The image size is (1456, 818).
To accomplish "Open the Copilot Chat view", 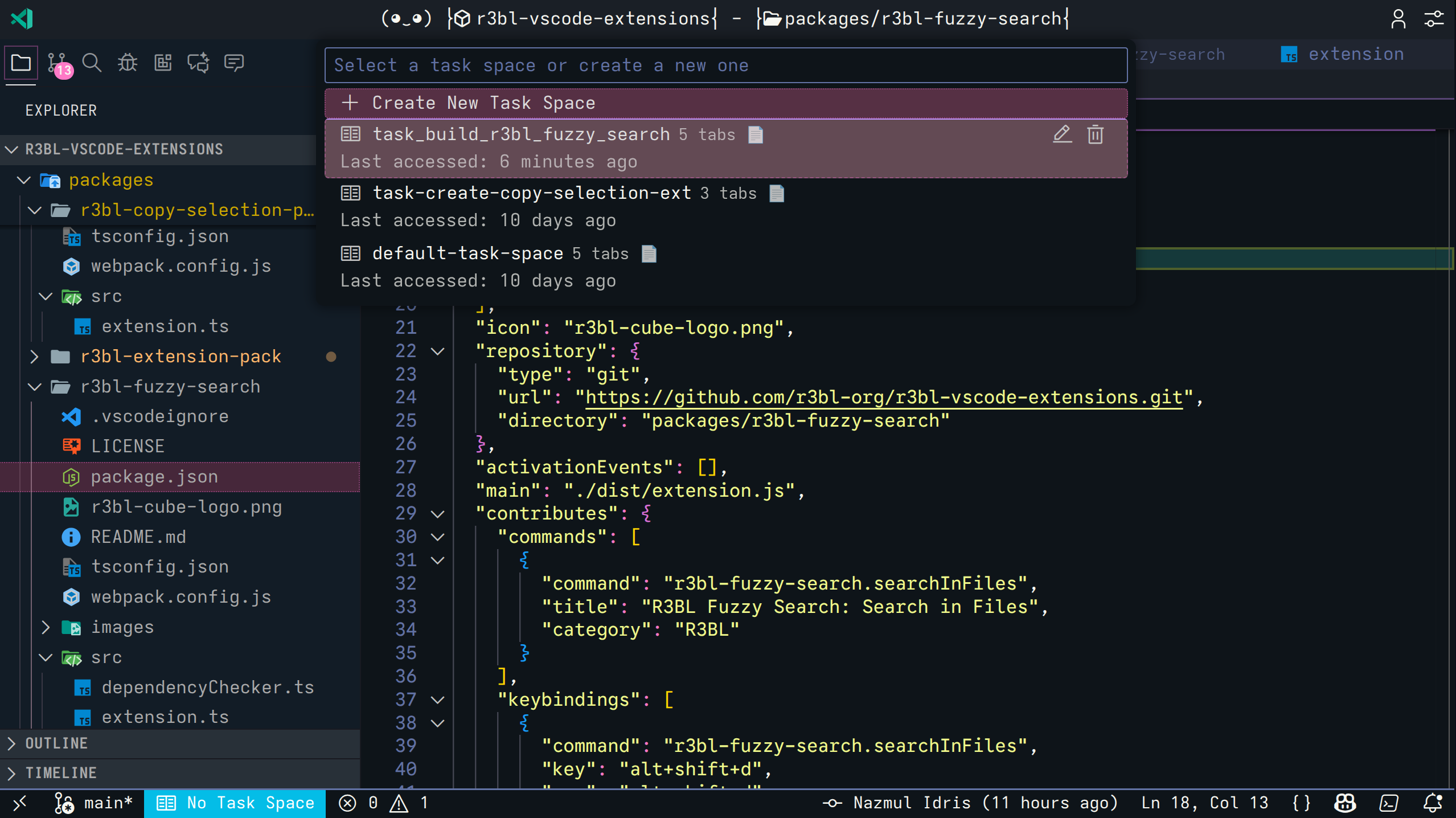I will pyautogui.click(x=198, y=62).
